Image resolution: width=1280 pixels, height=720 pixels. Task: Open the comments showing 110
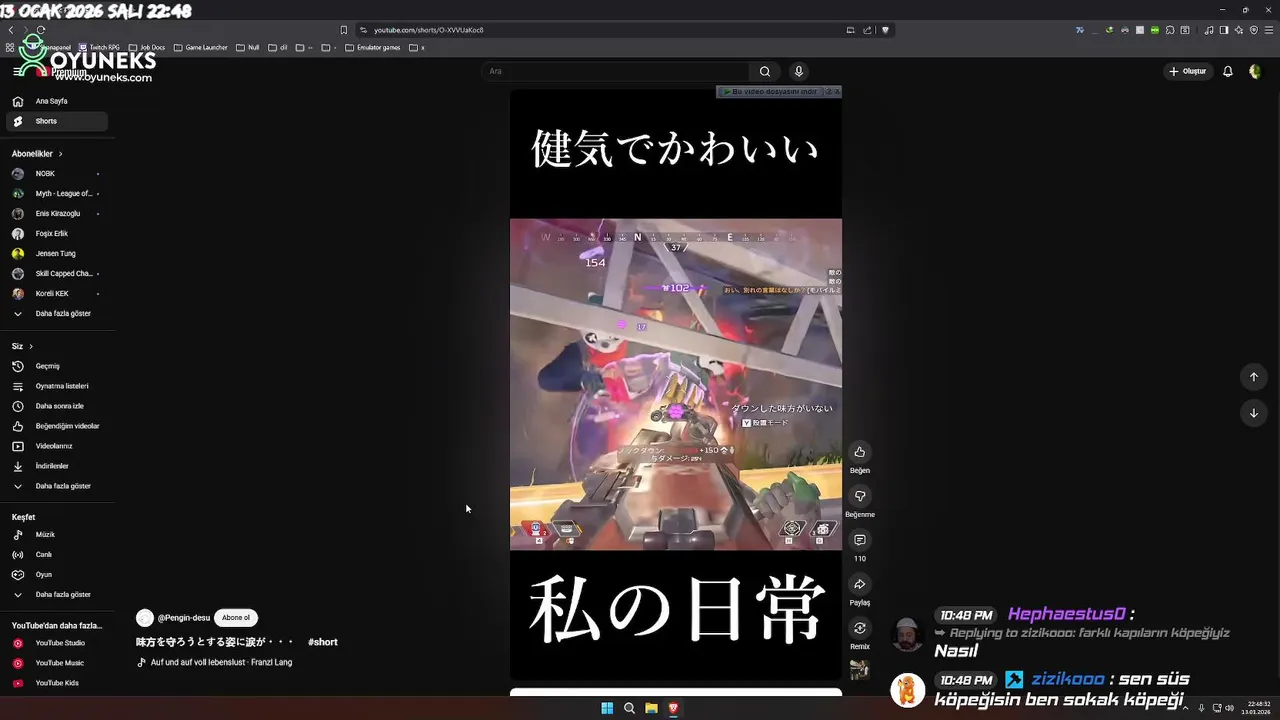coord(860,540)
